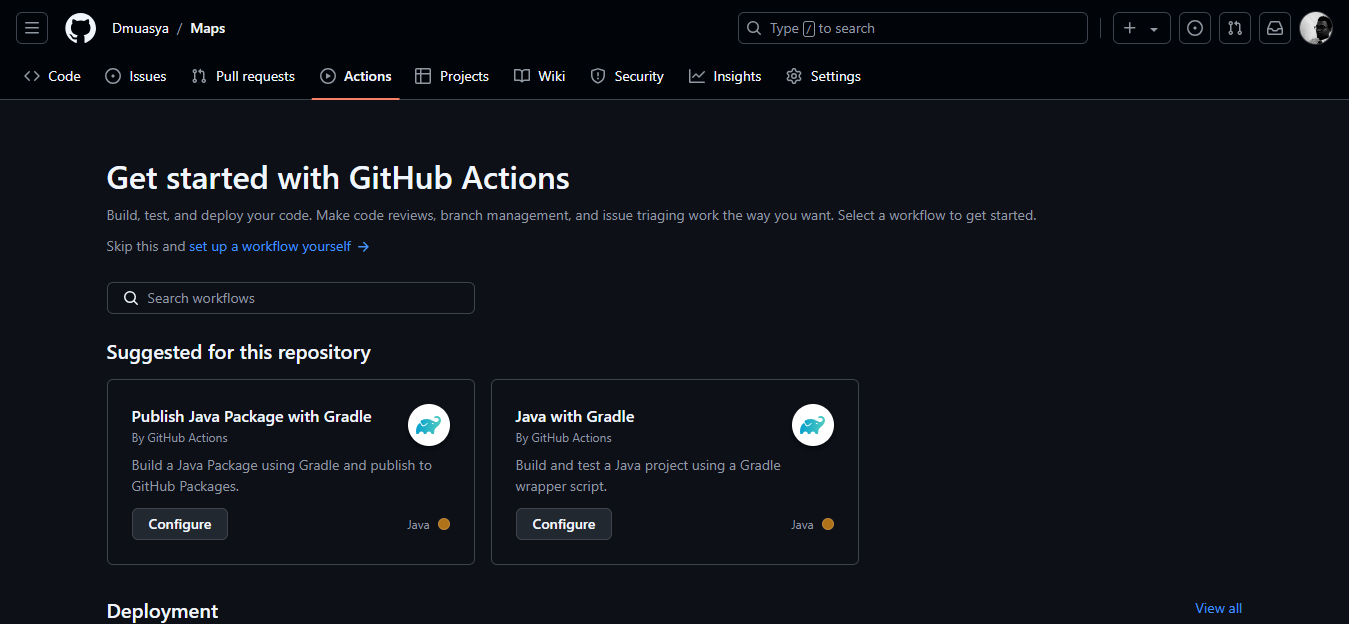Navigate to the Dmuasya profile link
The image size is (1349, 624).
click(140, 28)
